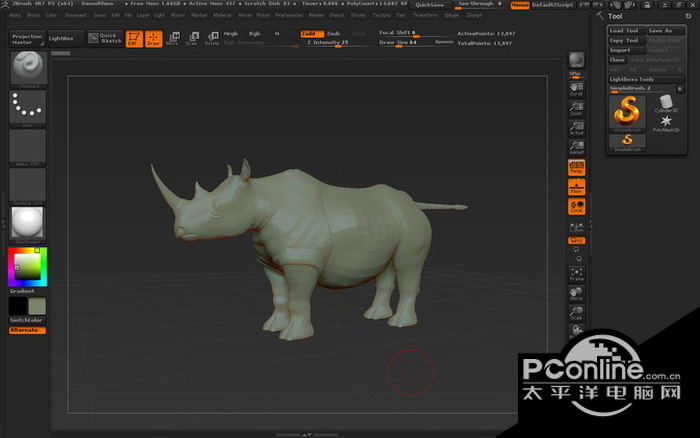The height and width of the screenshot is (438, 700).
Task: Pick the Cylinder3D tool thumbnail
Action: (x=666, y=104)
